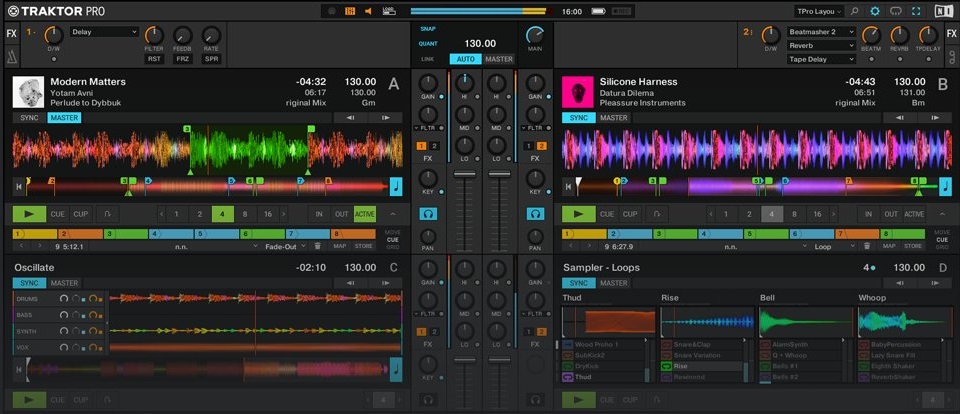Select GRID tab in Deck B advanced panel
The width and height of the screenshot is (960, 414).
point(942,247)
